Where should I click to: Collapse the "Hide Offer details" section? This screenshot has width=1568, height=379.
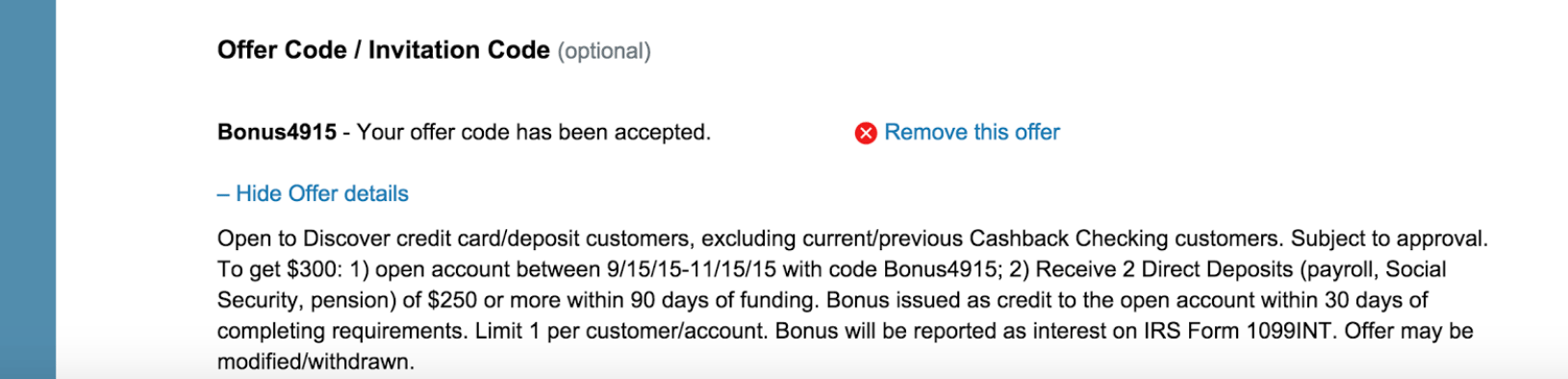tap(313, 193)
